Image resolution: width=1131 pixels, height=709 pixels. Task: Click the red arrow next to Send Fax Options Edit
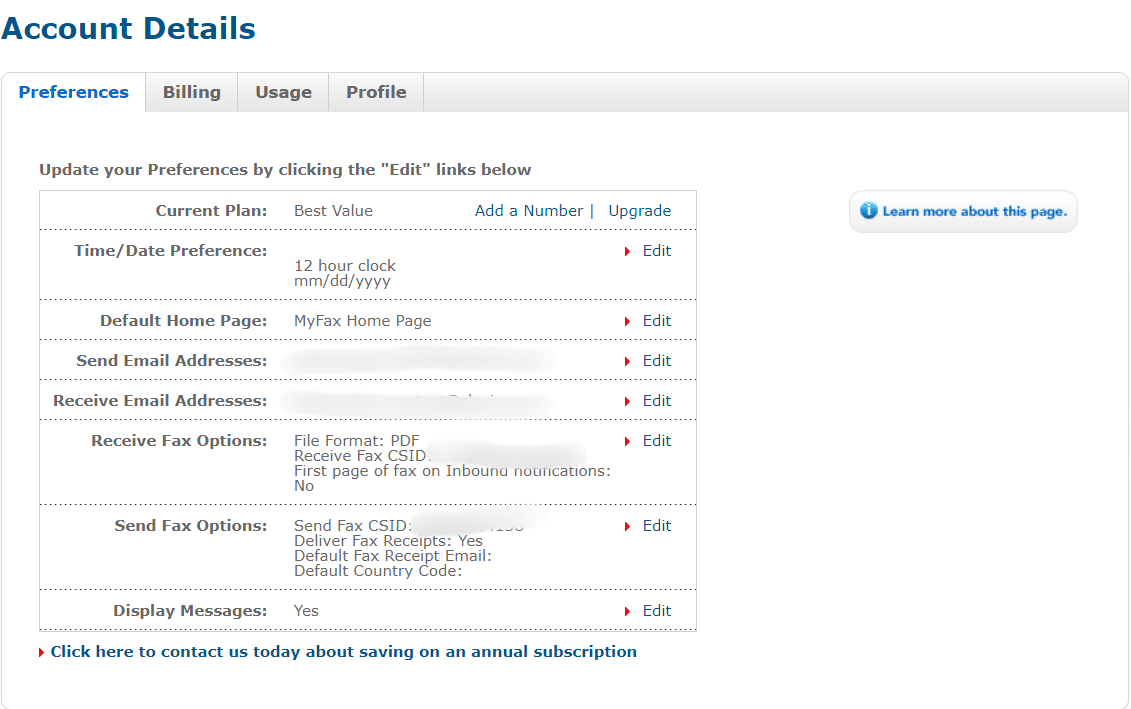click(628, 525)
